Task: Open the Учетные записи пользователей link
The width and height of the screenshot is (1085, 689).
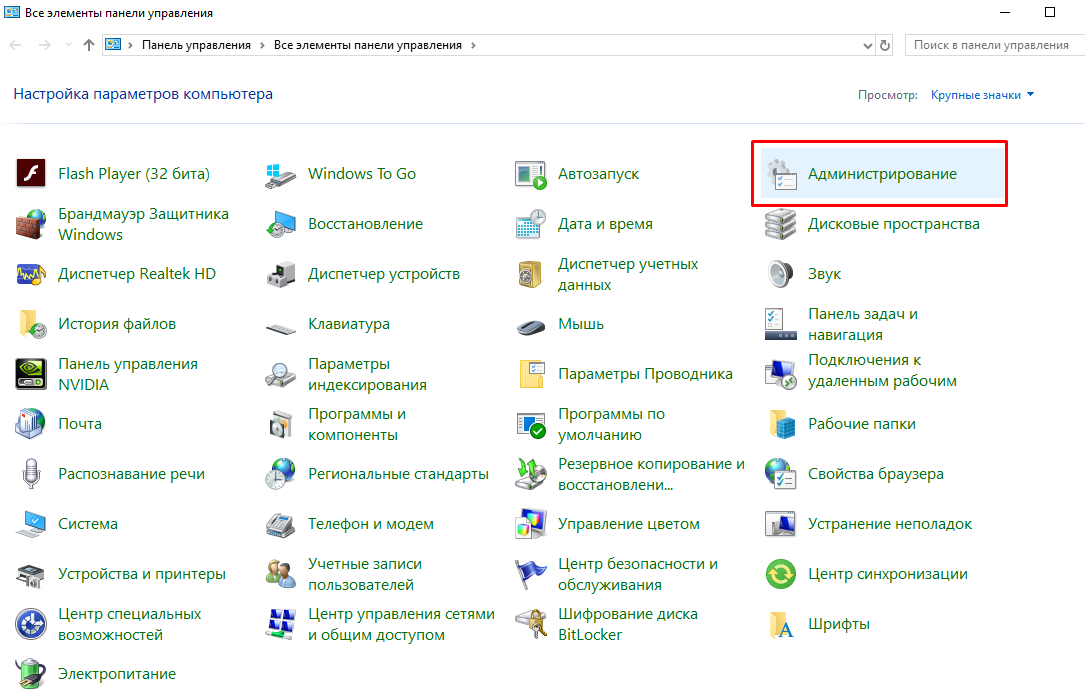Action: point(365,574)
